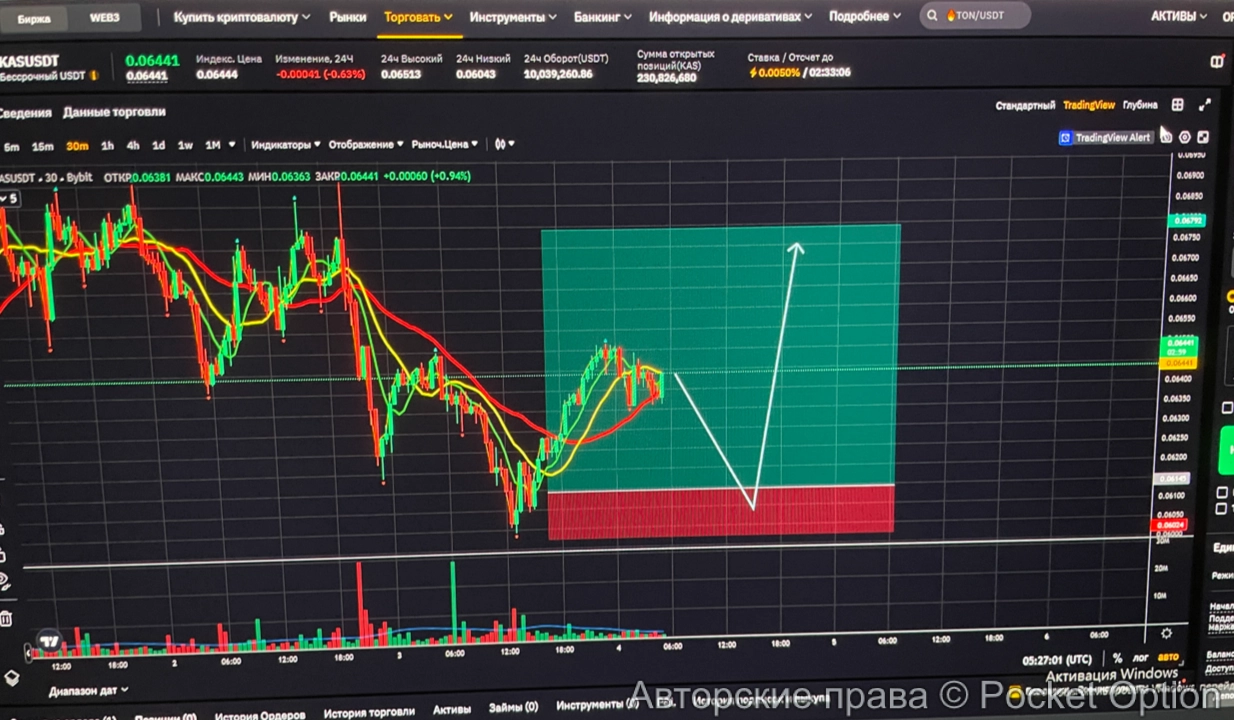Expand chart to fullscreen with arrows icon
The width and height of the screenshot is (1234, 720).
pyautogui.click(x=1204, y=105)
